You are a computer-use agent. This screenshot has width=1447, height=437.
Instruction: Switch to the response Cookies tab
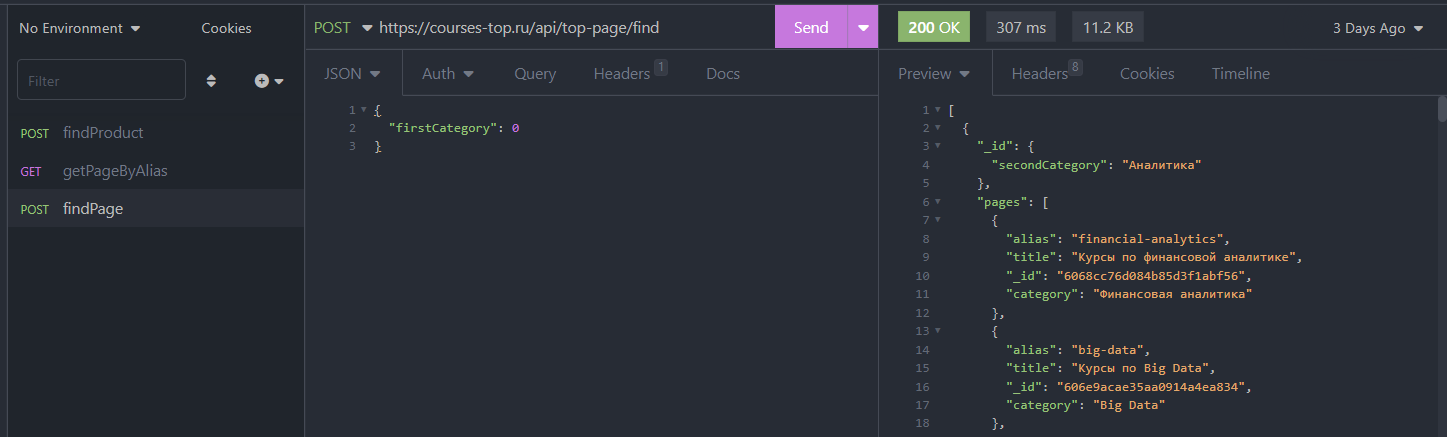[x=1147, y=73]
